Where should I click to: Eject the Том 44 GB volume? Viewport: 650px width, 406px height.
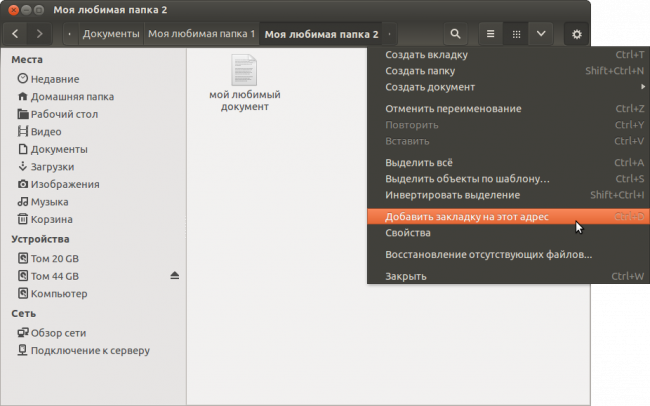(175, 276)
